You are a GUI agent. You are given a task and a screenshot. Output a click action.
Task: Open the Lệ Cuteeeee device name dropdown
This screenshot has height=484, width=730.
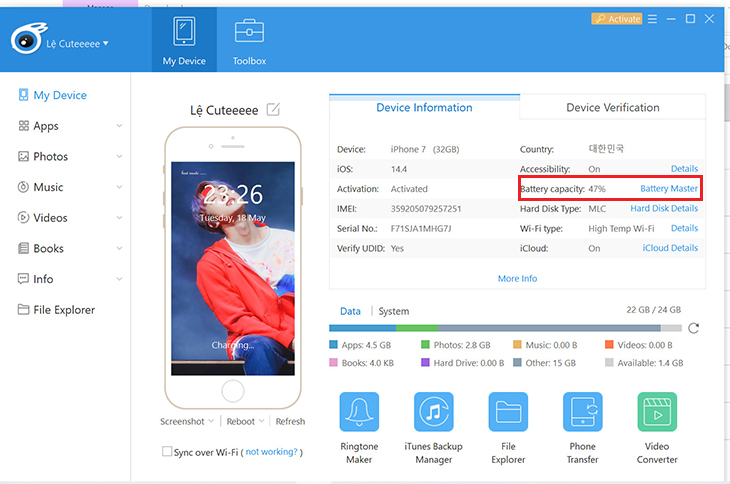click(x=77, y=44)
